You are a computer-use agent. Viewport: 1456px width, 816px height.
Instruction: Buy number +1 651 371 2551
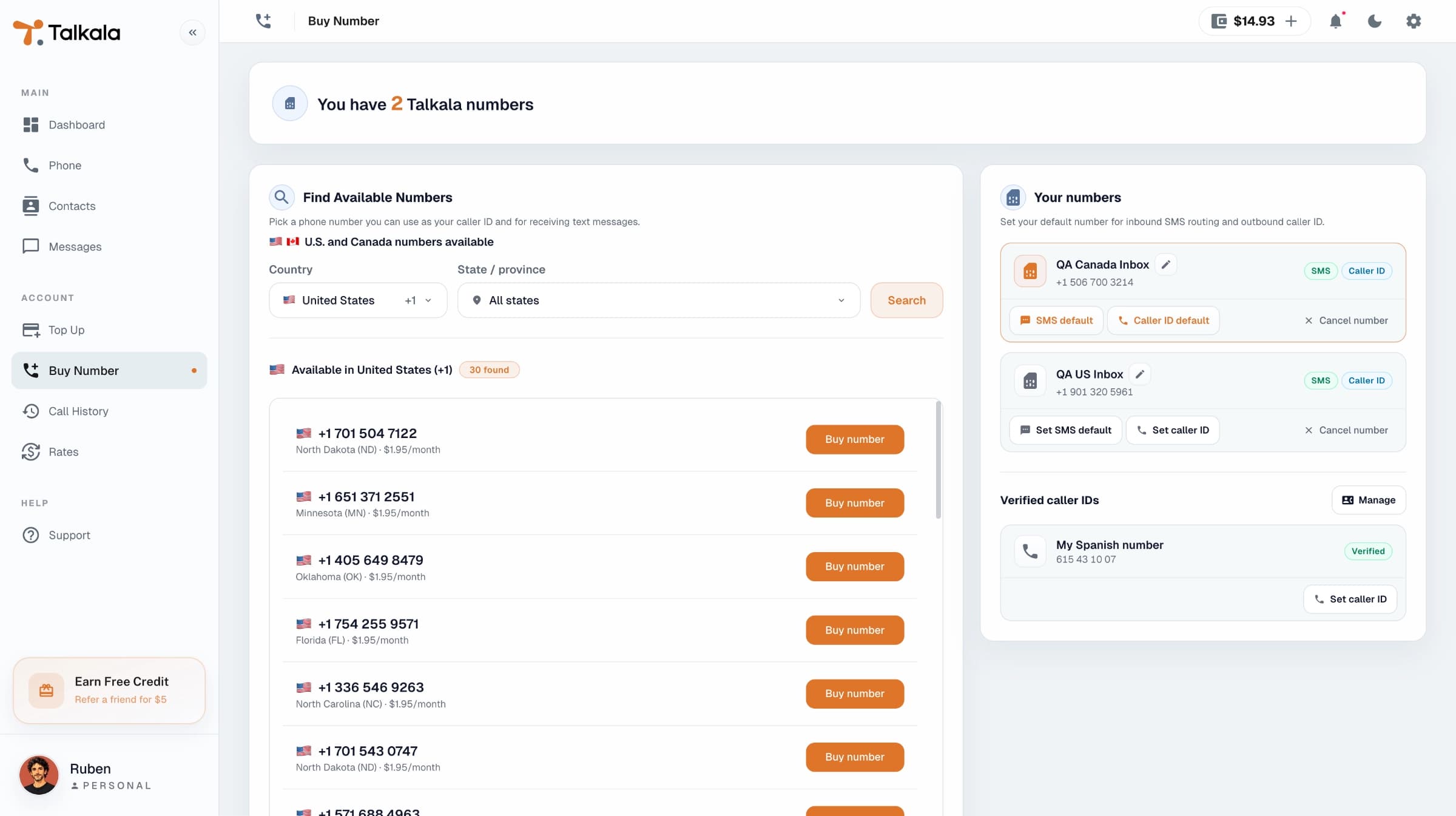(855, 503)
